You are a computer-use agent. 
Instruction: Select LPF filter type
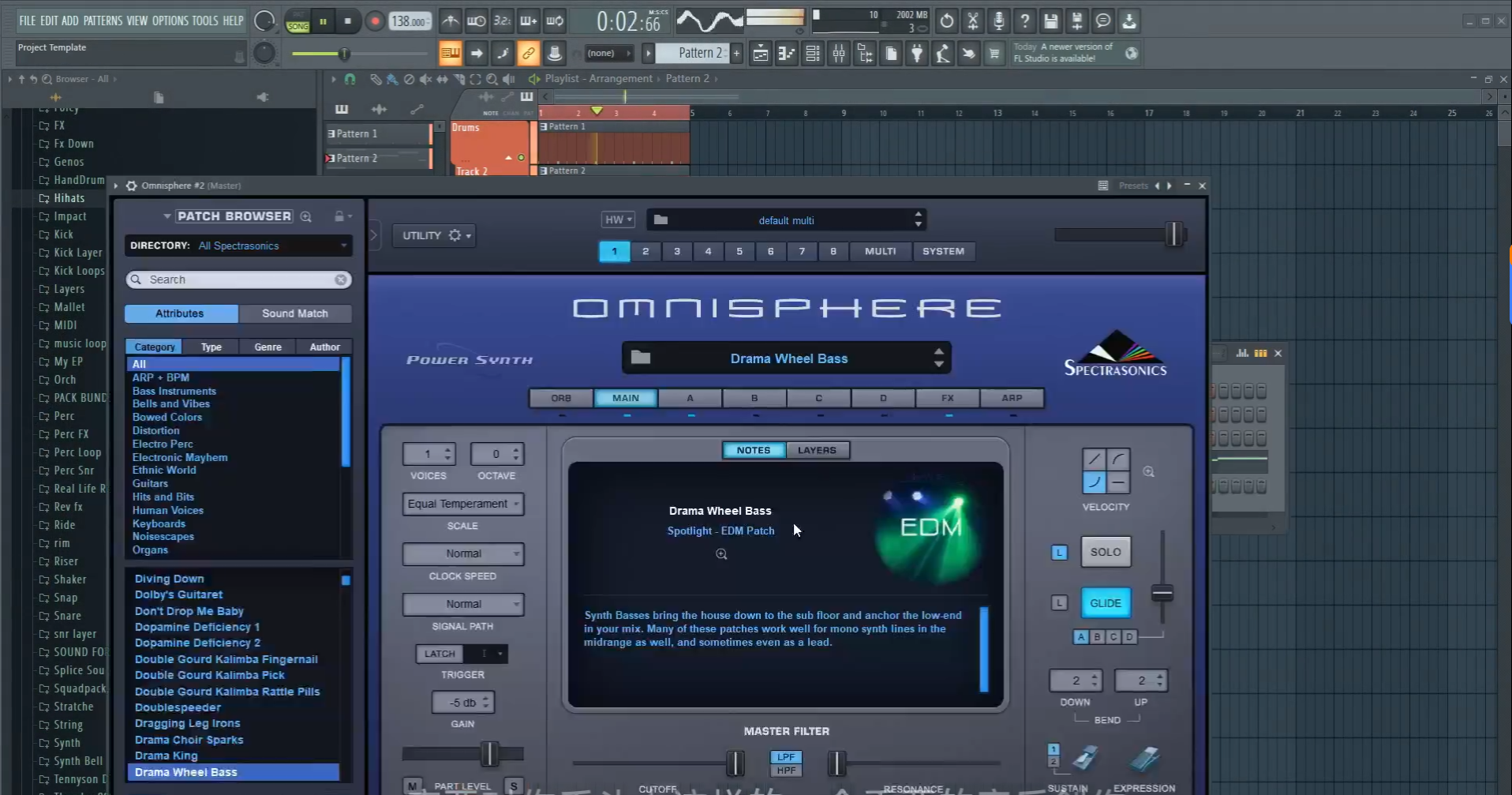pos(786,756)
